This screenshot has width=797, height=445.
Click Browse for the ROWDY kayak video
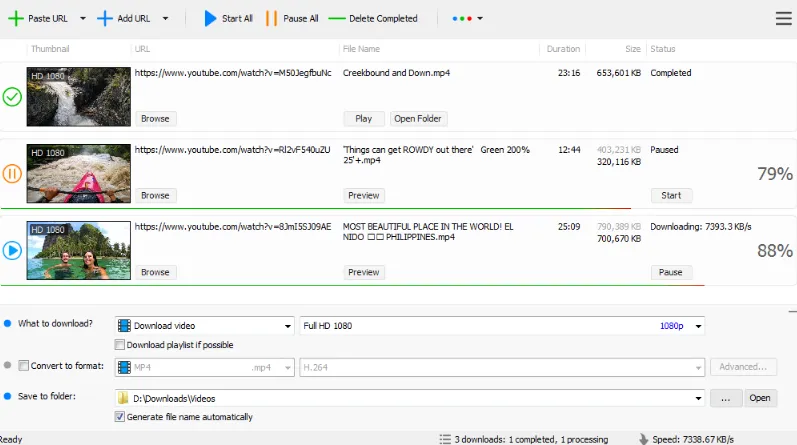[156, 195]
